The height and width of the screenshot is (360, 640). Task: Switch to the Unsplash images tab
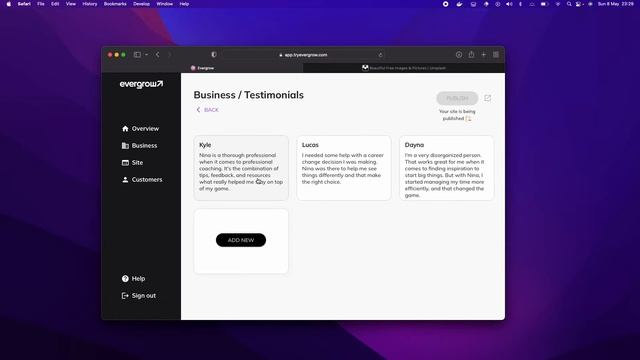click(x=404, y=68)
